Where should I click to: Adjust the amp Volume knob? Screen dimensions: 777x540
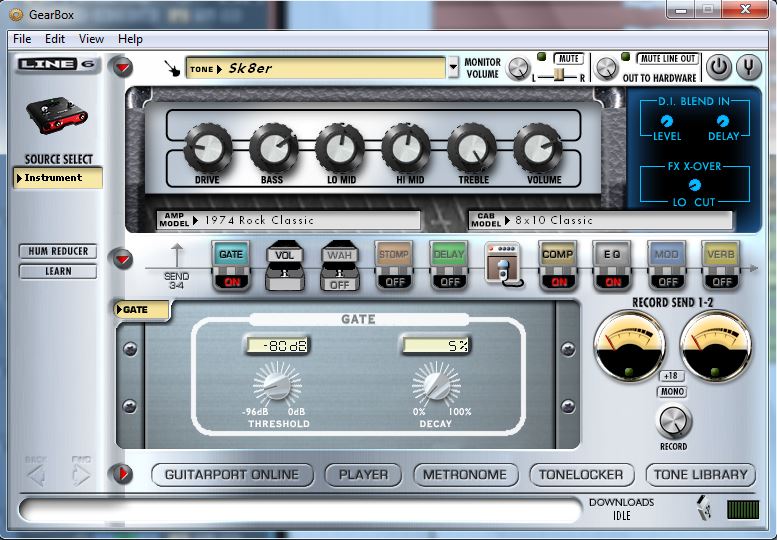(x=538, y=148)
